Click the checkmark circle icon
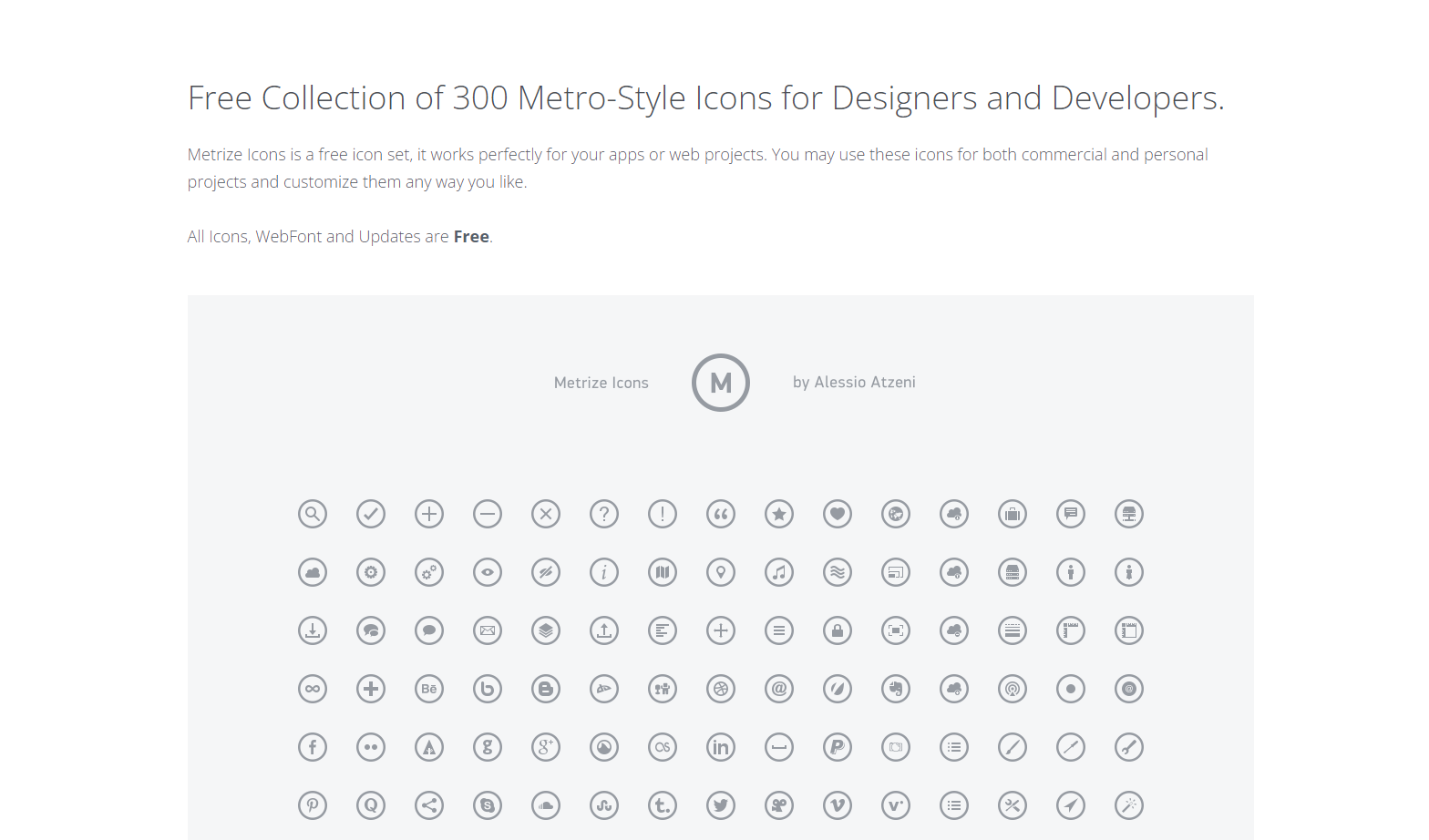Image resolution: width=1429 pixels, height=840 pixels. (371, 514)
